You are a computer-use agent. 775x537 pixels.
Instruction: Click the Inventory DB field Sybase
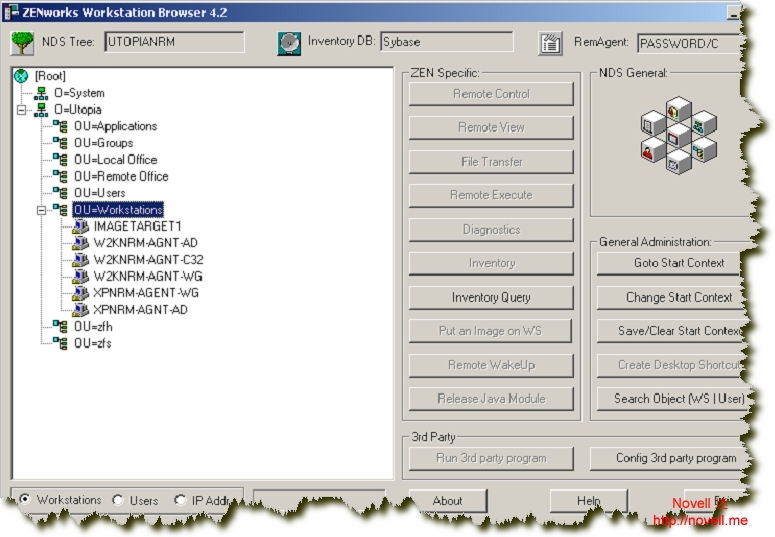click(447, 42)
